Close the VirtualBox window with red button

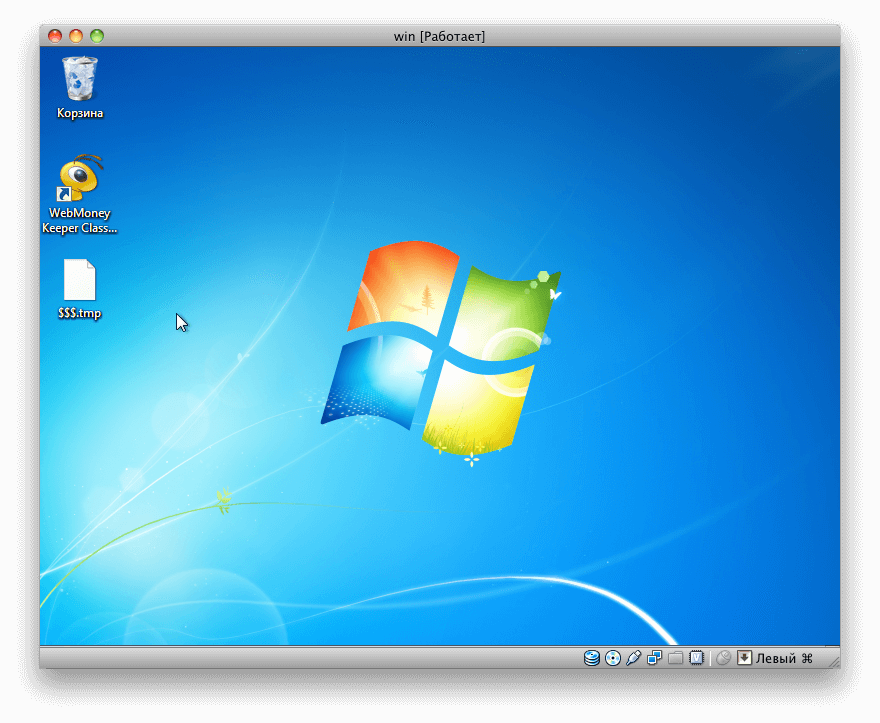pyautogui.click(x=55, y=36)
